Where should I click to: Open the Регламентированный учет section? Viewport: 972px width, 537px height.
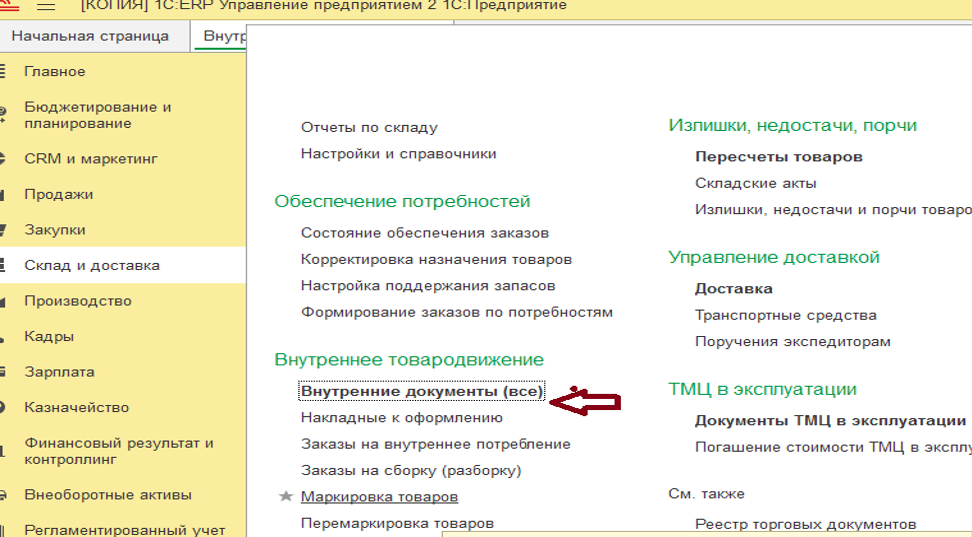pos(125,530)
